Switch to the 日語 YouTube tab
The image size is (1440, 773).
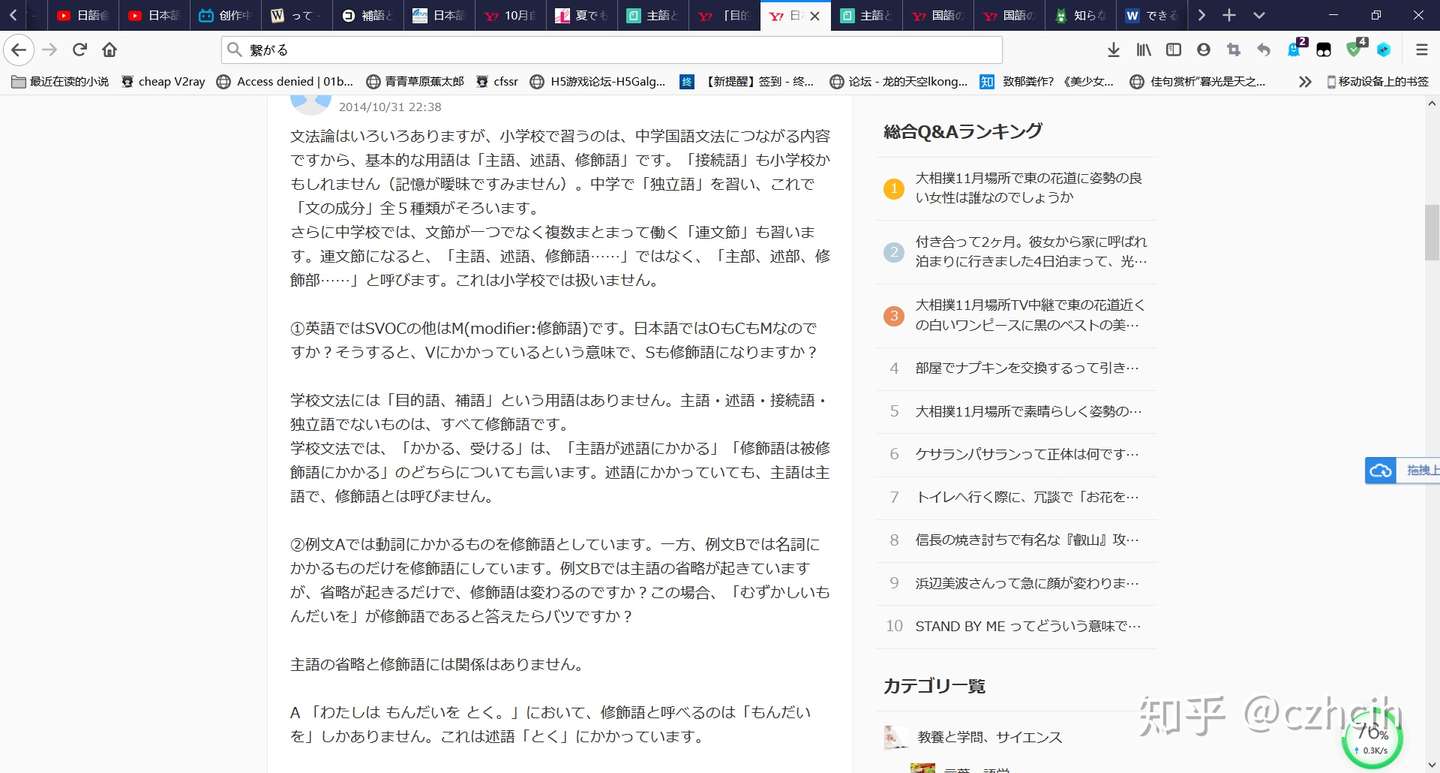(x=83, y=16)
